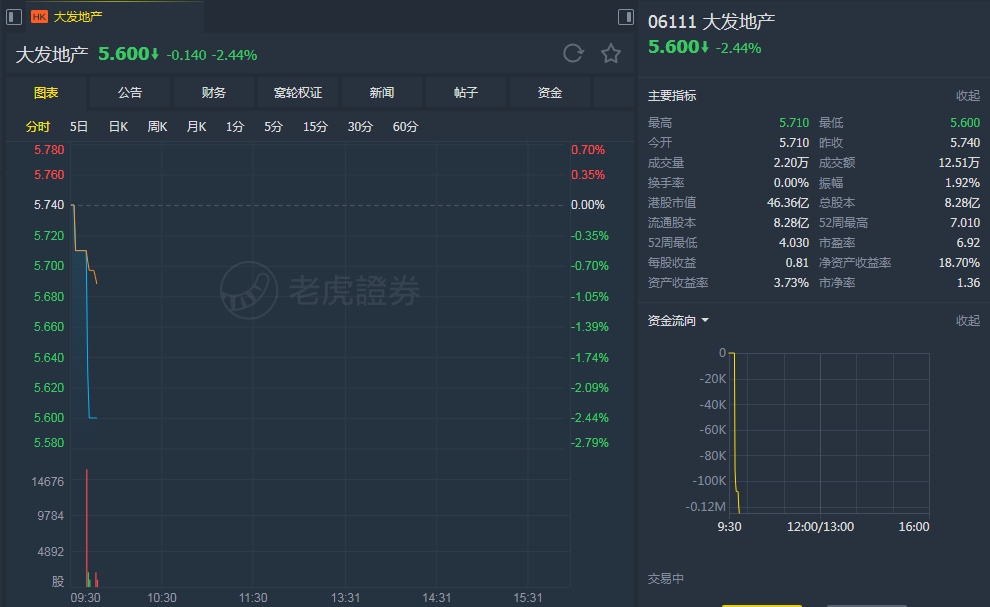Click the 市盈率 value 6.92
The width and height of the screenshot is (990, 607).
coord(968,243)
